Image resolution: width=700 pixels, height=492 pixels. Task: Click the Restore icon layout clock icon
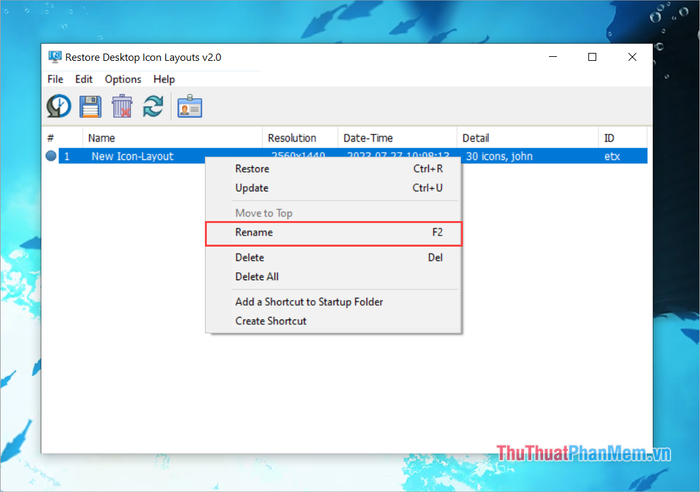click(x=58, y=107)
